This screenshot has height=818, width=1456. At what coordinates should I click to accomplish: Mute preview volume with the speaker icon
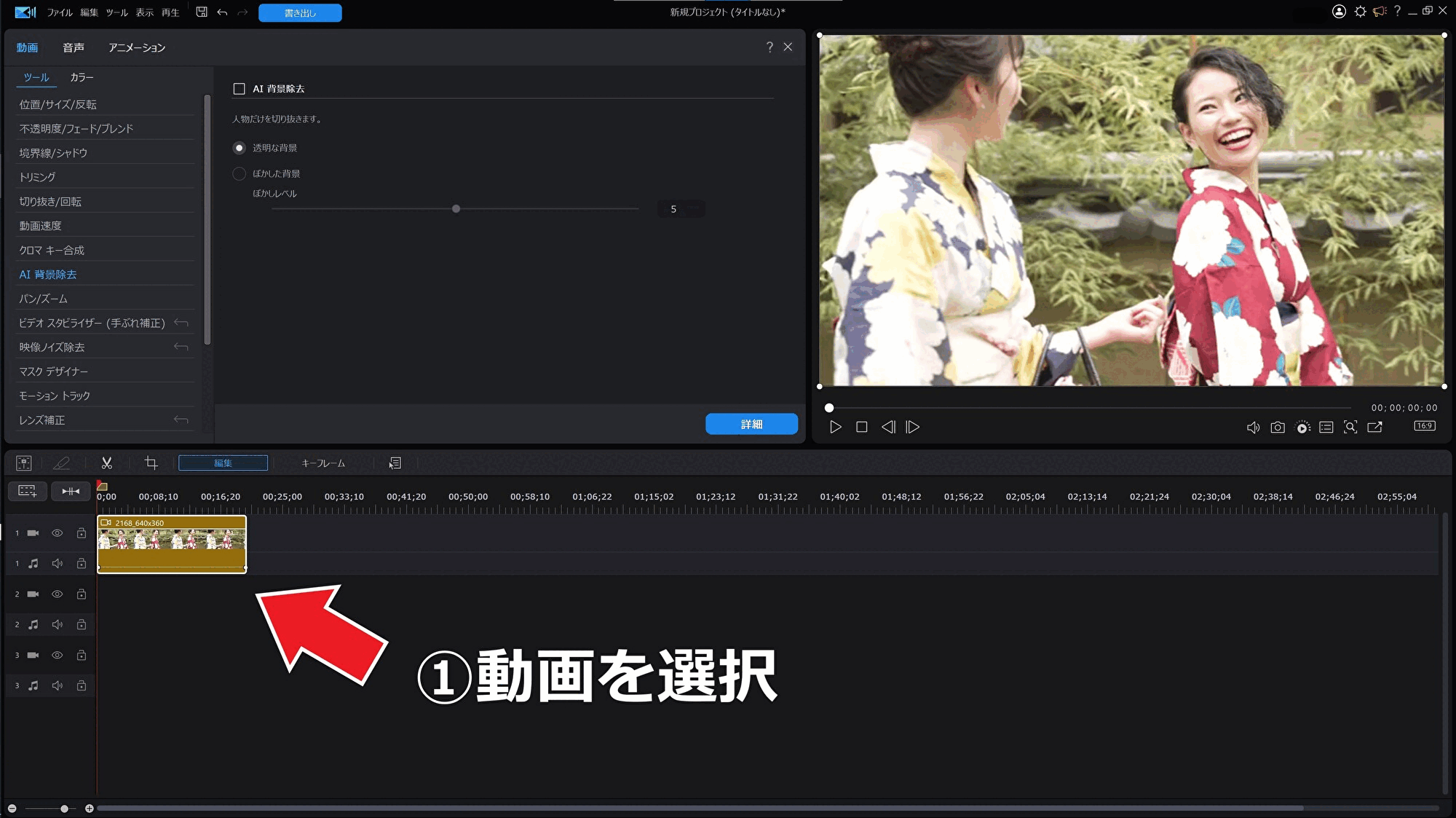click(x=1253, y=428)
